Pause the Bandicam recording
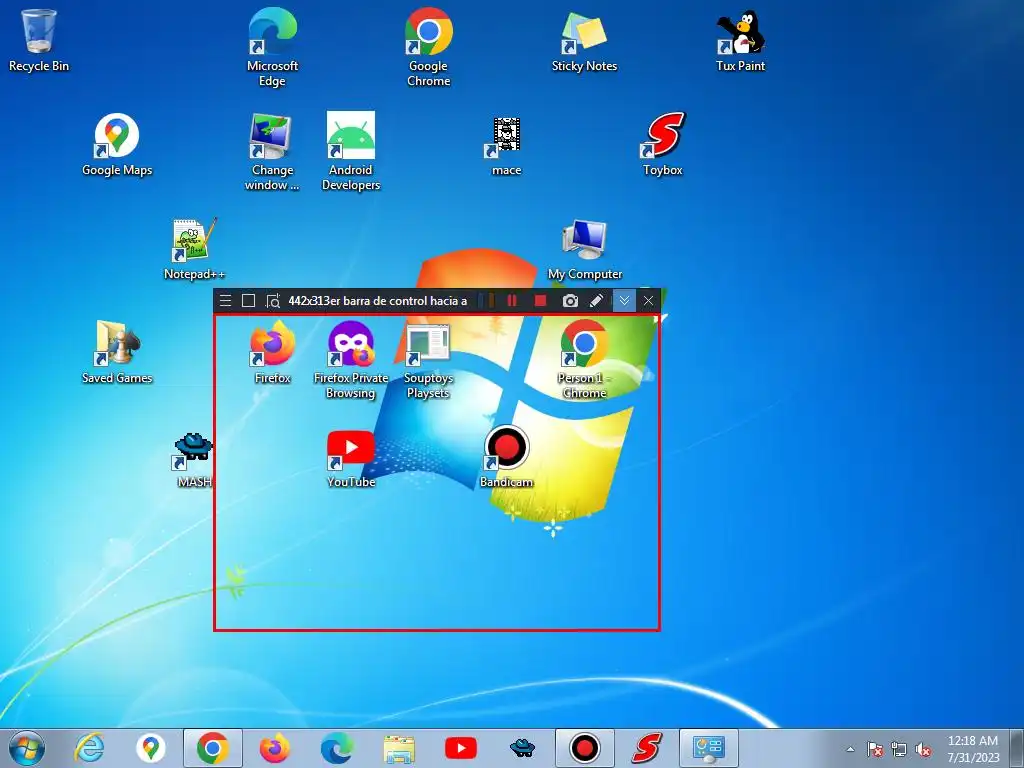This screenshot has height=768, width=1024. coord(512,301)
